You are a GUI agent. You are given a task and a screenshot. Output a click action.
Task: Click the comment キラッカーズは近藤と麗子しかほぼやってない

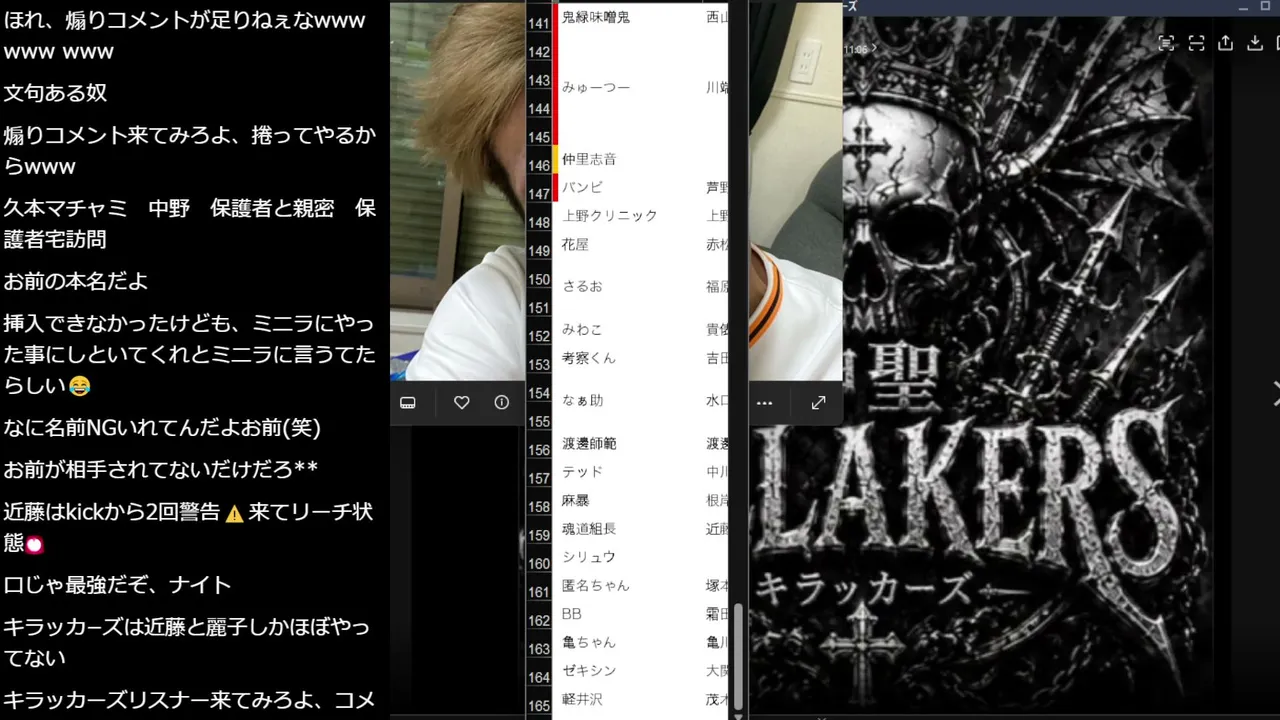coord(187,642)
